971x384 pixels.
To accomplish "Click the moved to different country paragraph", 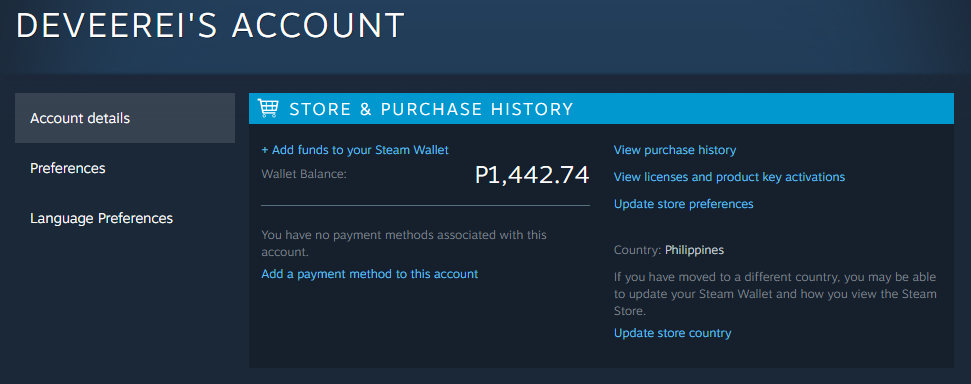I will (x=775, y=294).
